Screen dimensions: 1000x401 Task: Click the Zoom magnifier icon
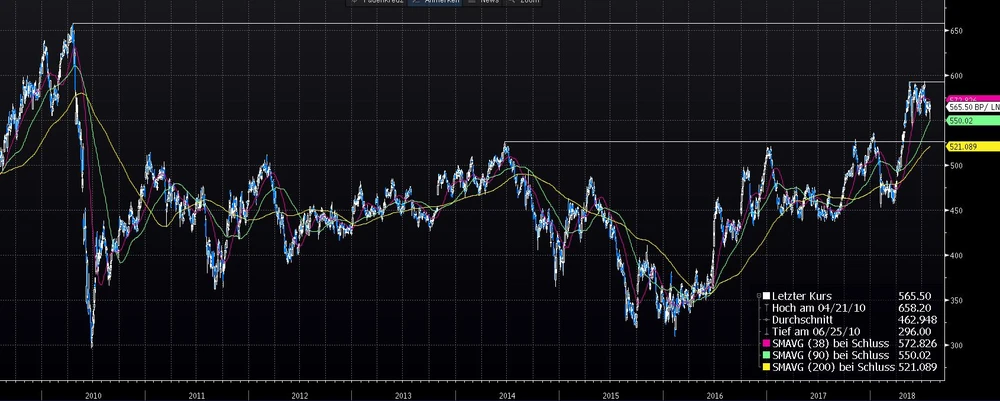[x=509, y=3]
